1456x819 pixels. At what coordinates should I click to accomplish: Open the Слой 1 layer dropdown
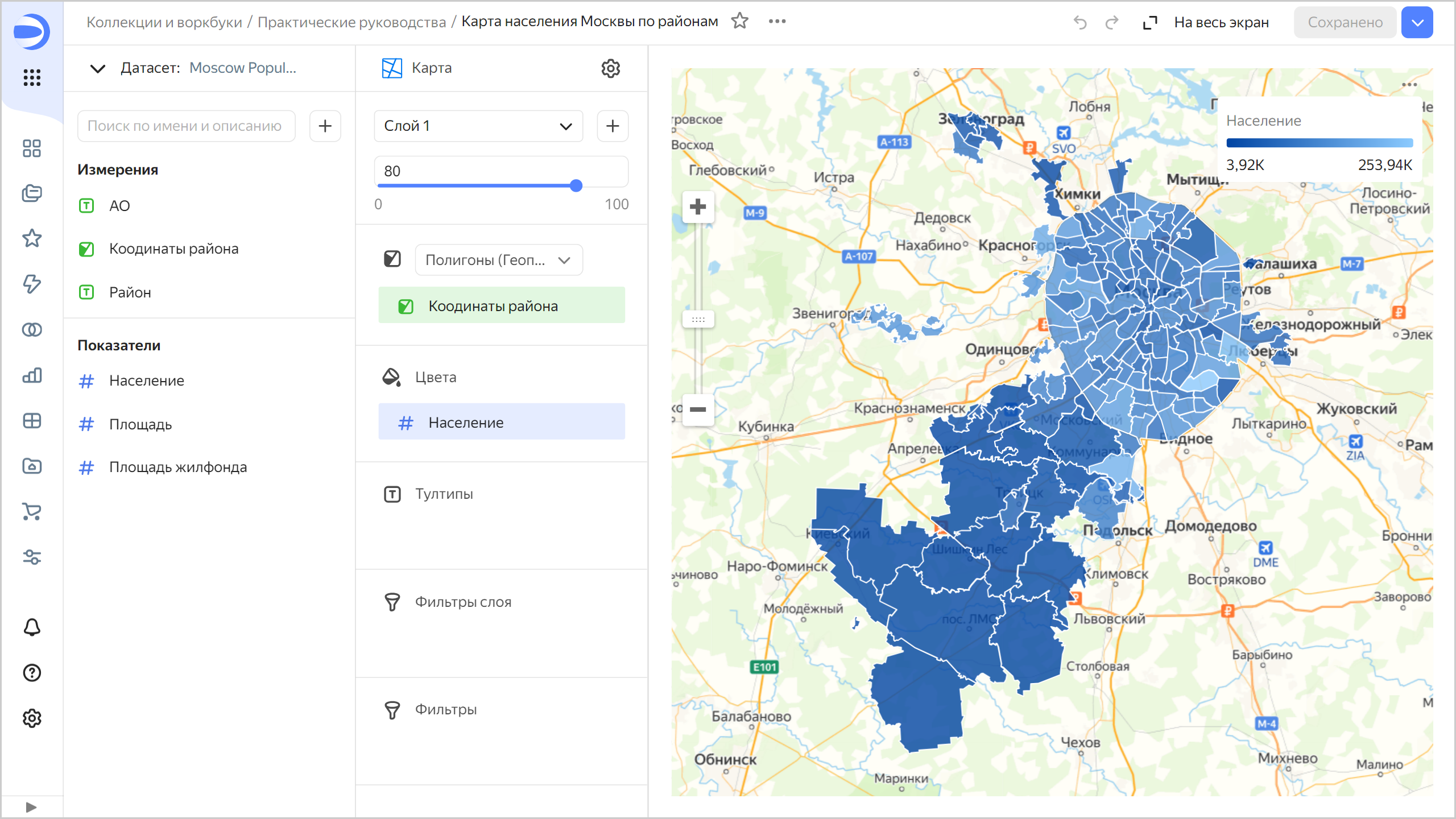478,126
